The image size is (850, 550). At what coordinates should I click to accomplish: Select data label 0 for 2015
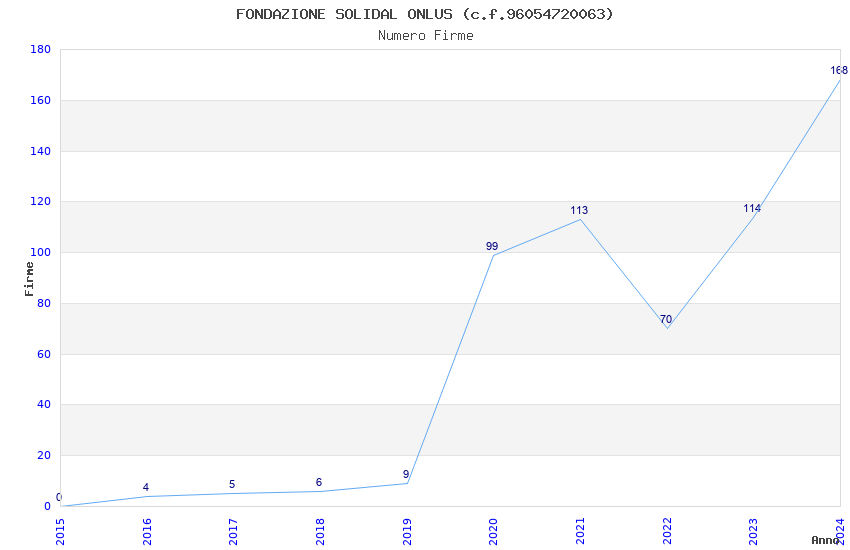point(59,497)
